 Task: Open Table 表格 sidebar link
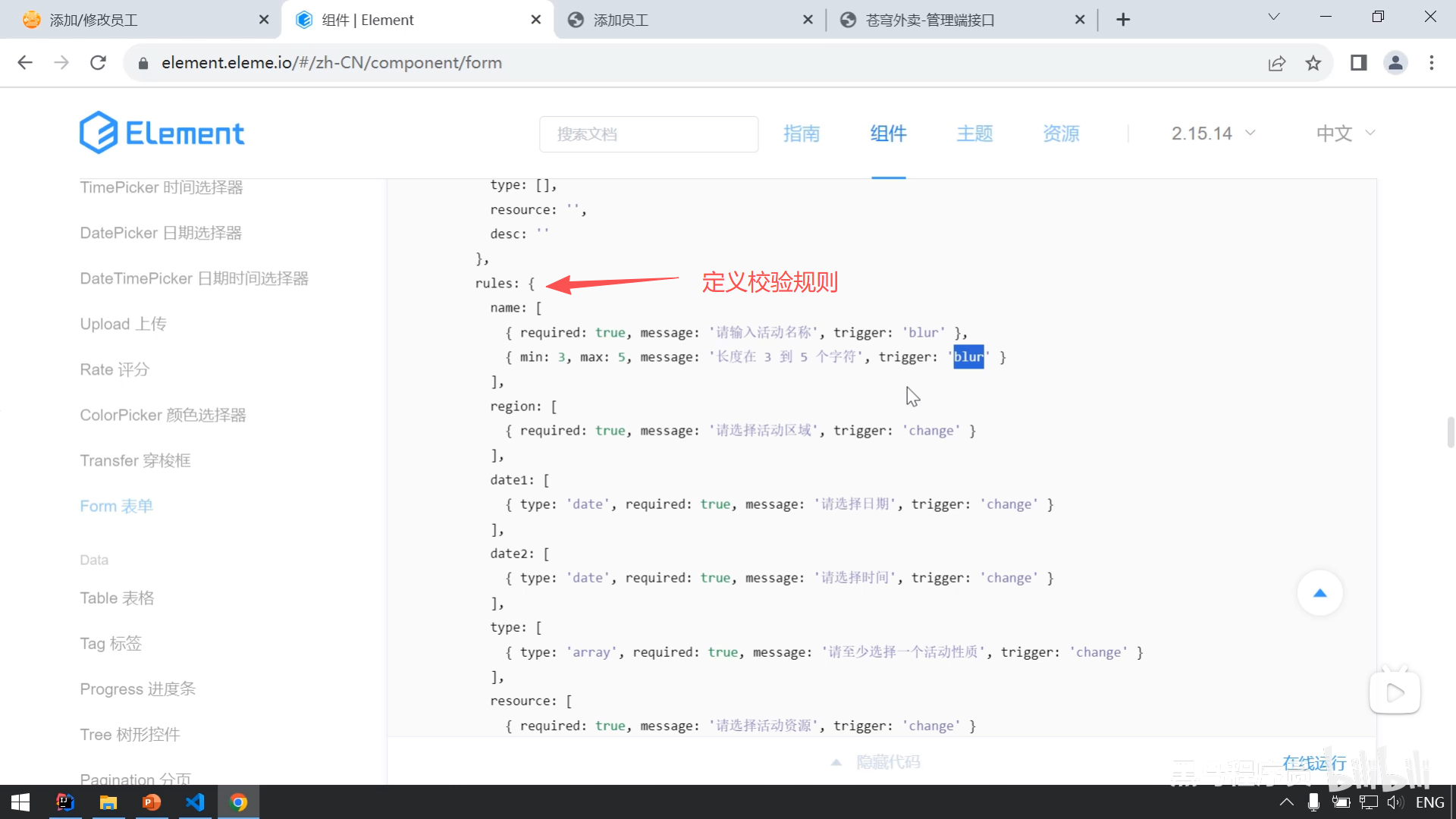click(117, 598)
